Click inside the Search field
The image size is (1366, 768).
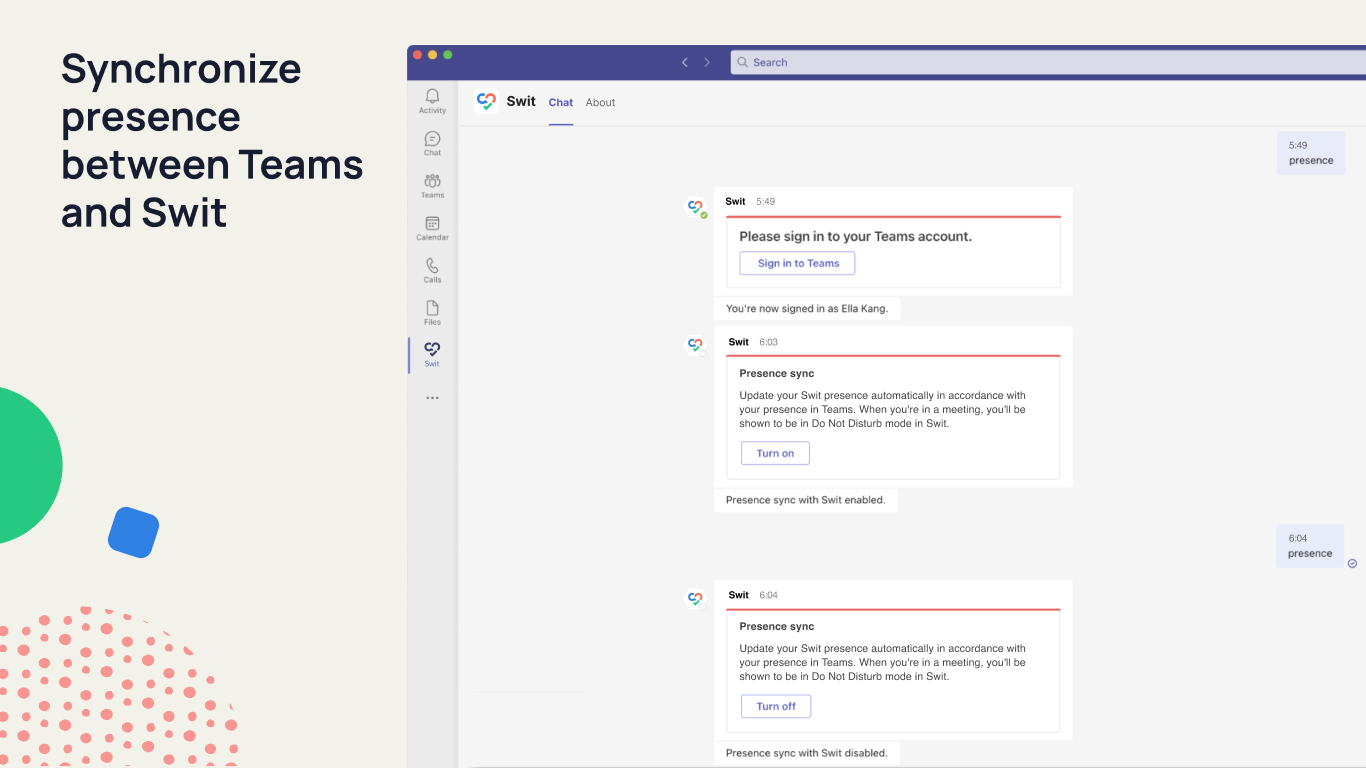pos(1048,62)
